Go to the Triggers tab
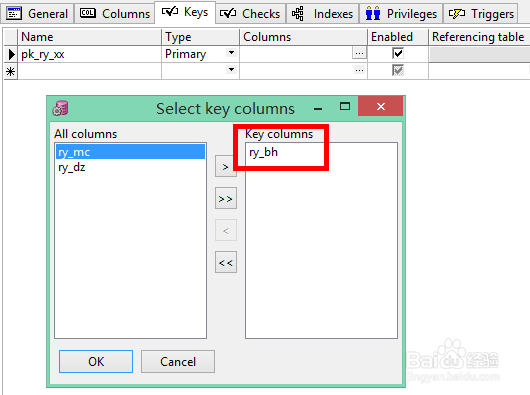 [481, 14]
